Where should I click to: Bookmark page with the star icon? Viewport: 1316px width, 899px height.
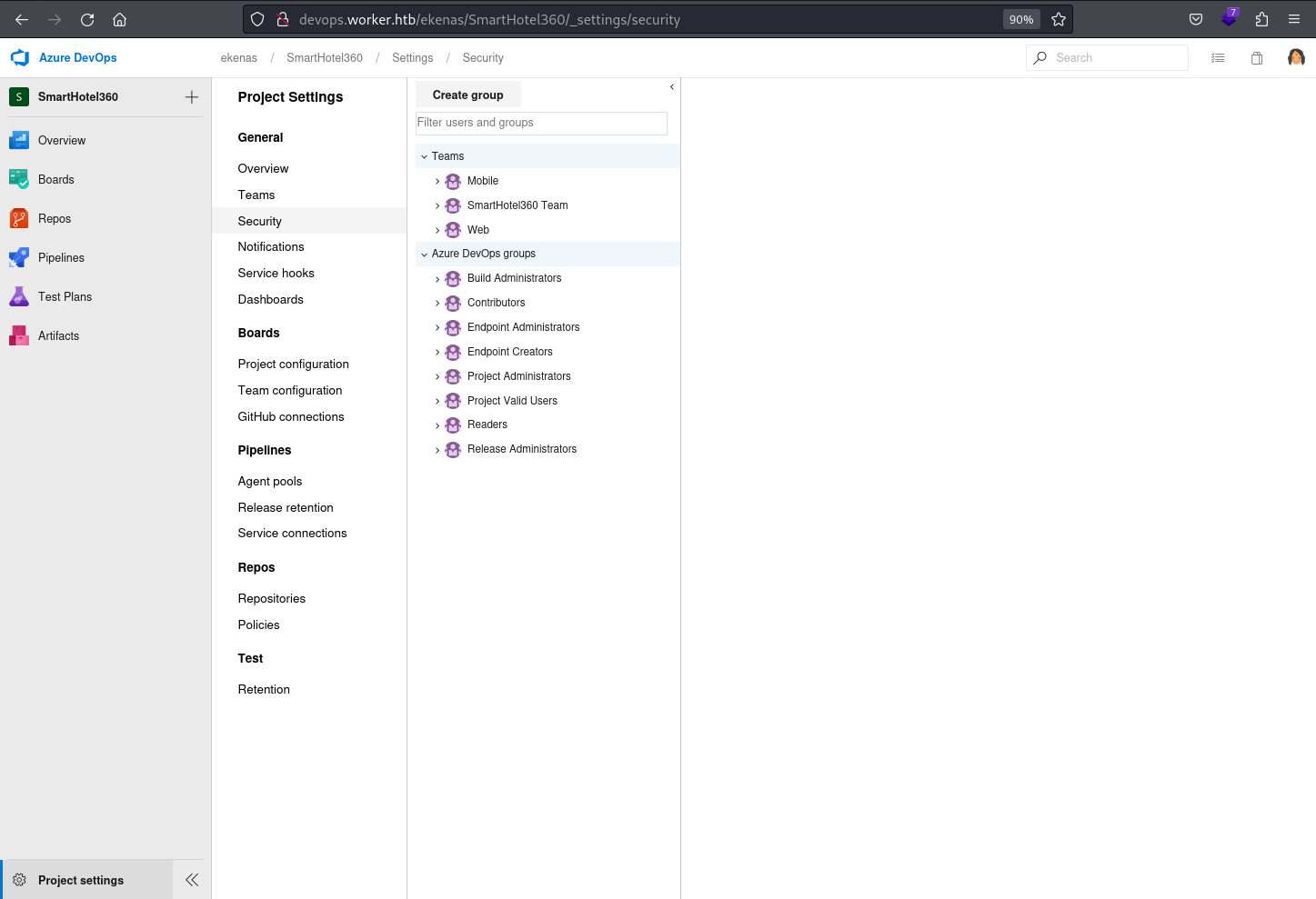(1059, 19)
